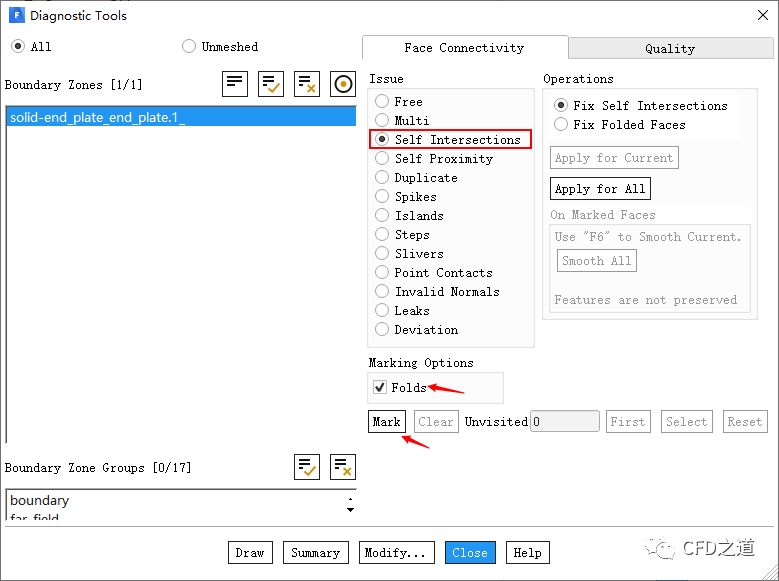Close the Diagnostic Tools window

[763, 15]
